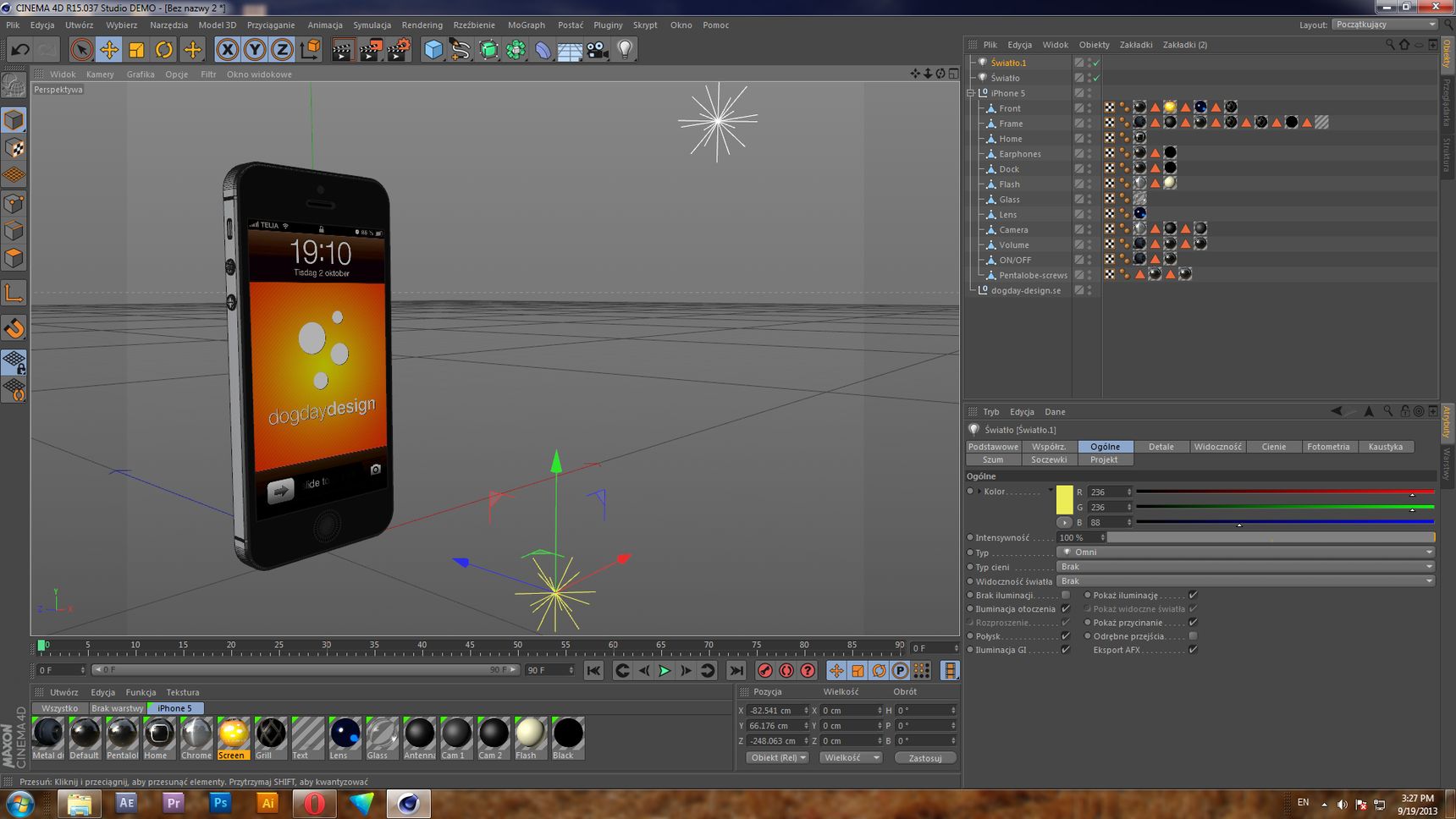The width and height of the screenshot is (1456, 819).
Task: Adjust the red R color slider
Action: coord(1285,492)
